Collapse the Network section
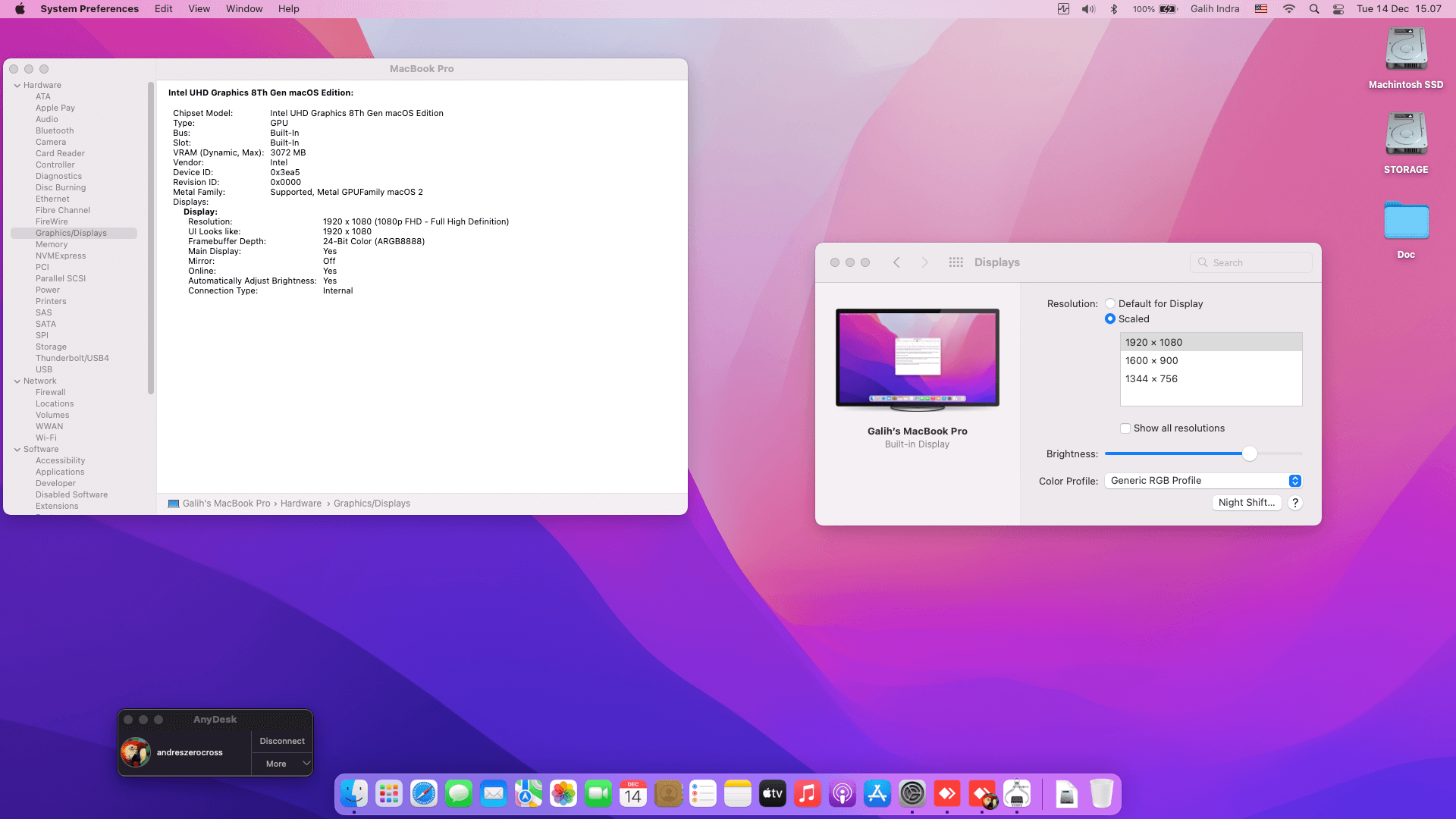Screen dimensions: 1456x819 tap(17, 381)
